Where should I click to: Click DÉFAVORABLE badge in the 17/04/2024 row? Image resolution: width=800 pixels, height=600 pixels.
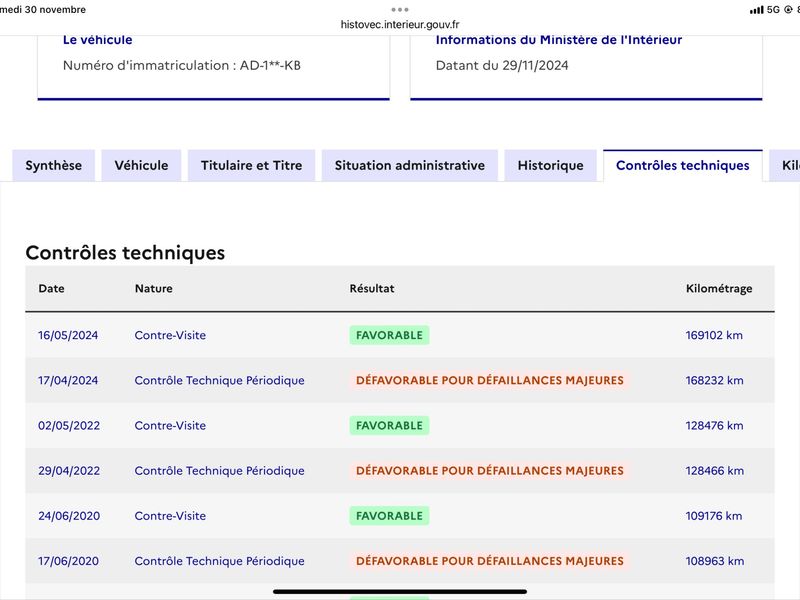coord(490,380)
